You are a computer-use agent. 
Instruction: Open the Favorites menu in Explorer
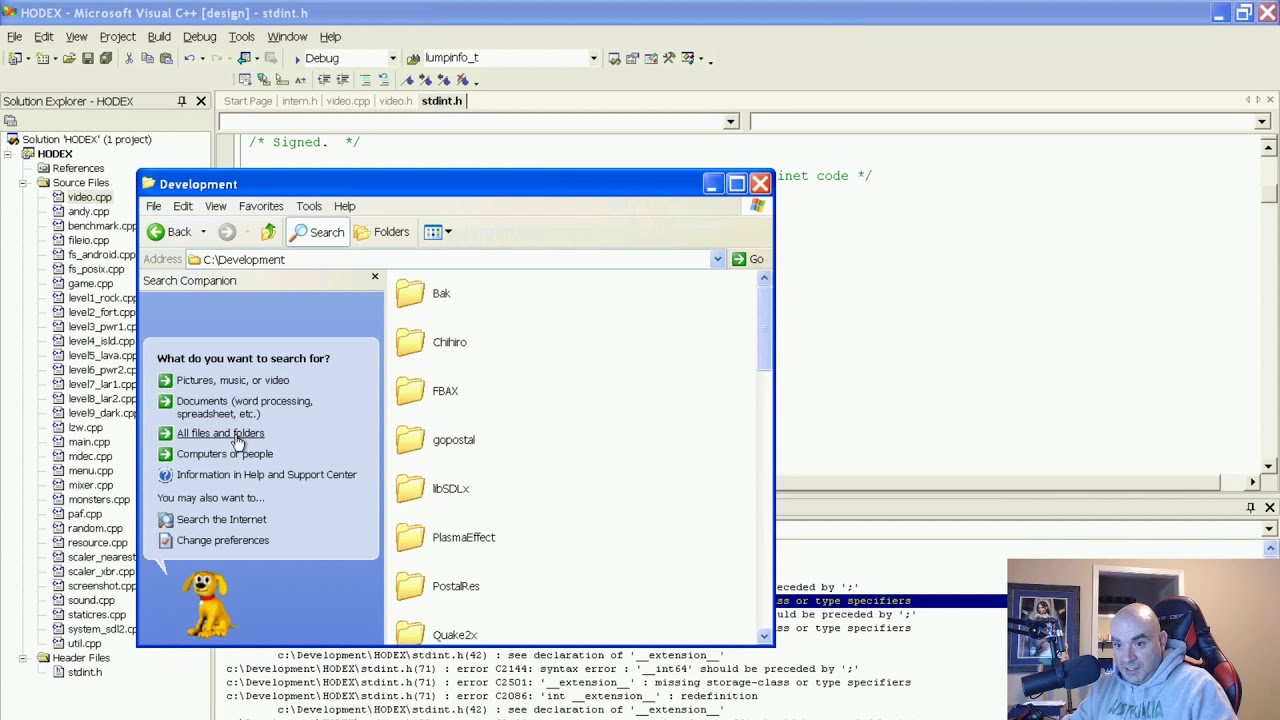tap(261, 206)
